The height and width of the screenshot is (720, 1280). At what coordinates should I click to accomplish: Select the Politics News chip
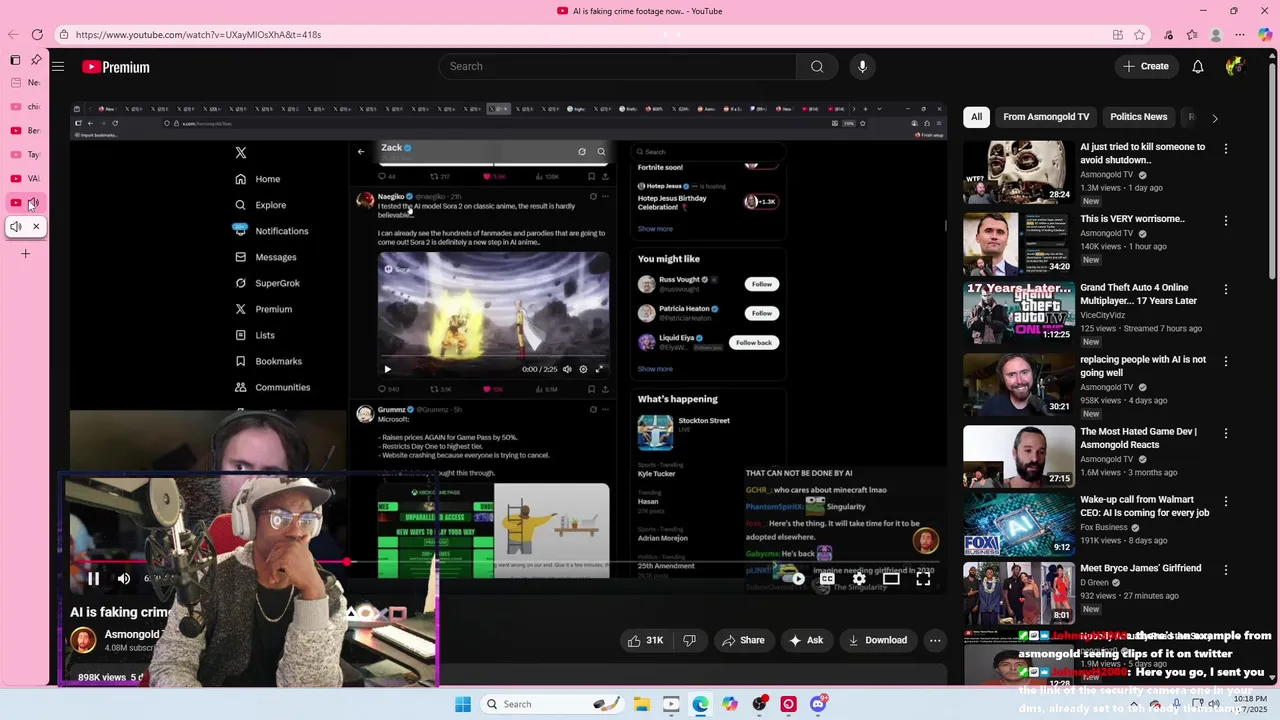[x=1138, y=117]
